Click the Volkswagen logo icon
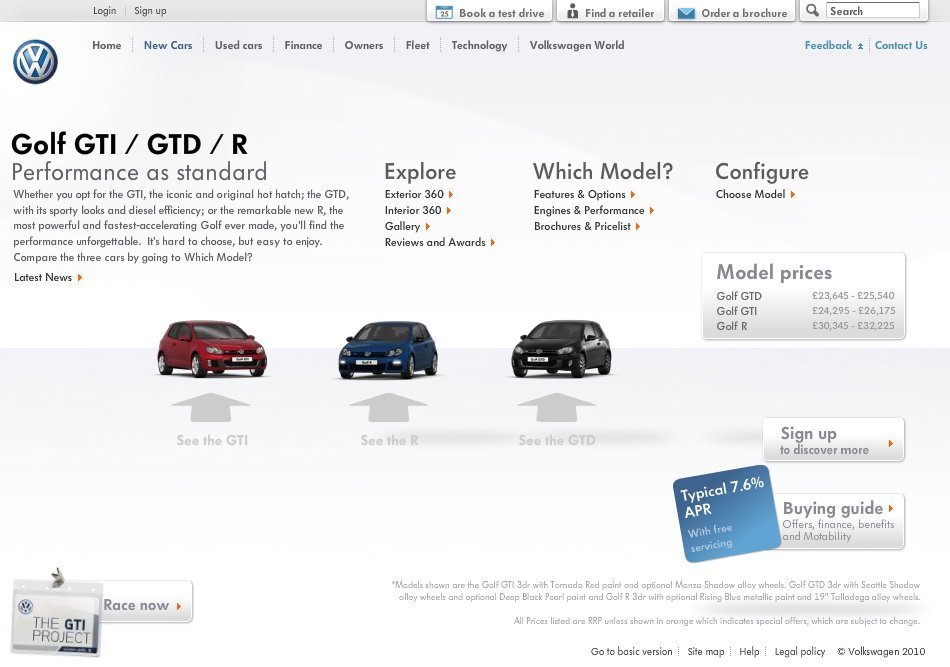This screenshot has height=667, width=950. [x=35, y=62]
